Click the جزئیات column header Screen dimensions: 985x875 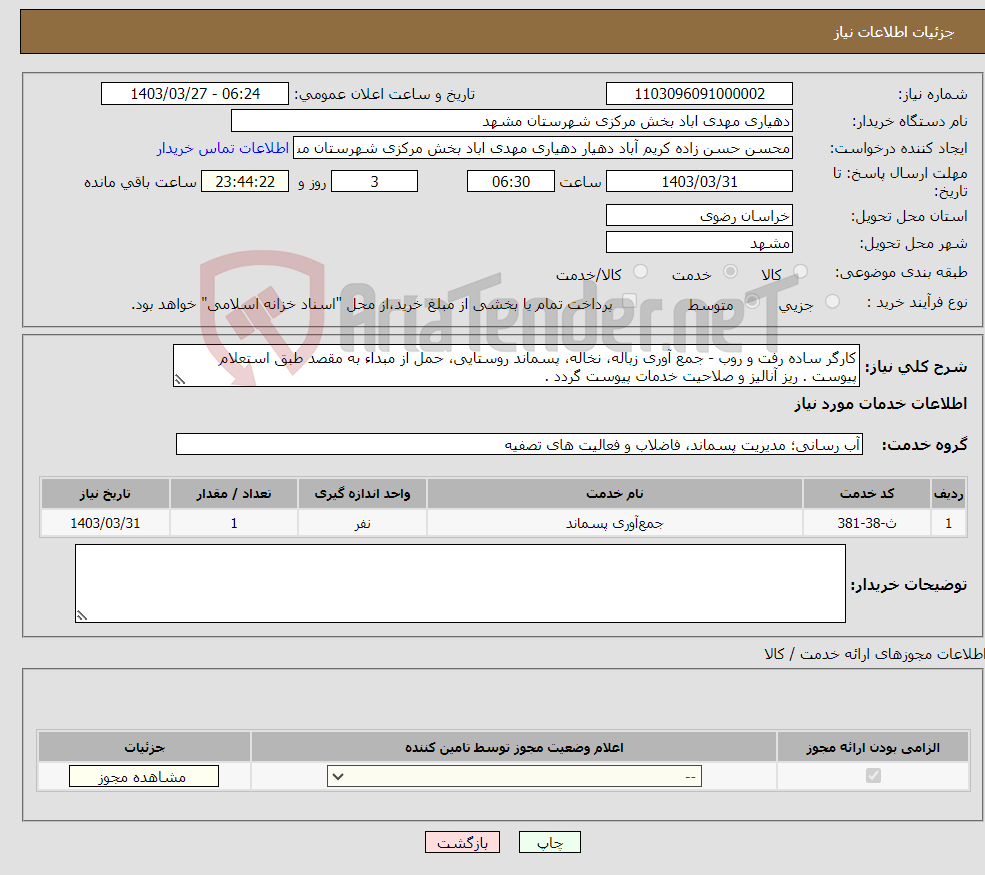[144, 747]
